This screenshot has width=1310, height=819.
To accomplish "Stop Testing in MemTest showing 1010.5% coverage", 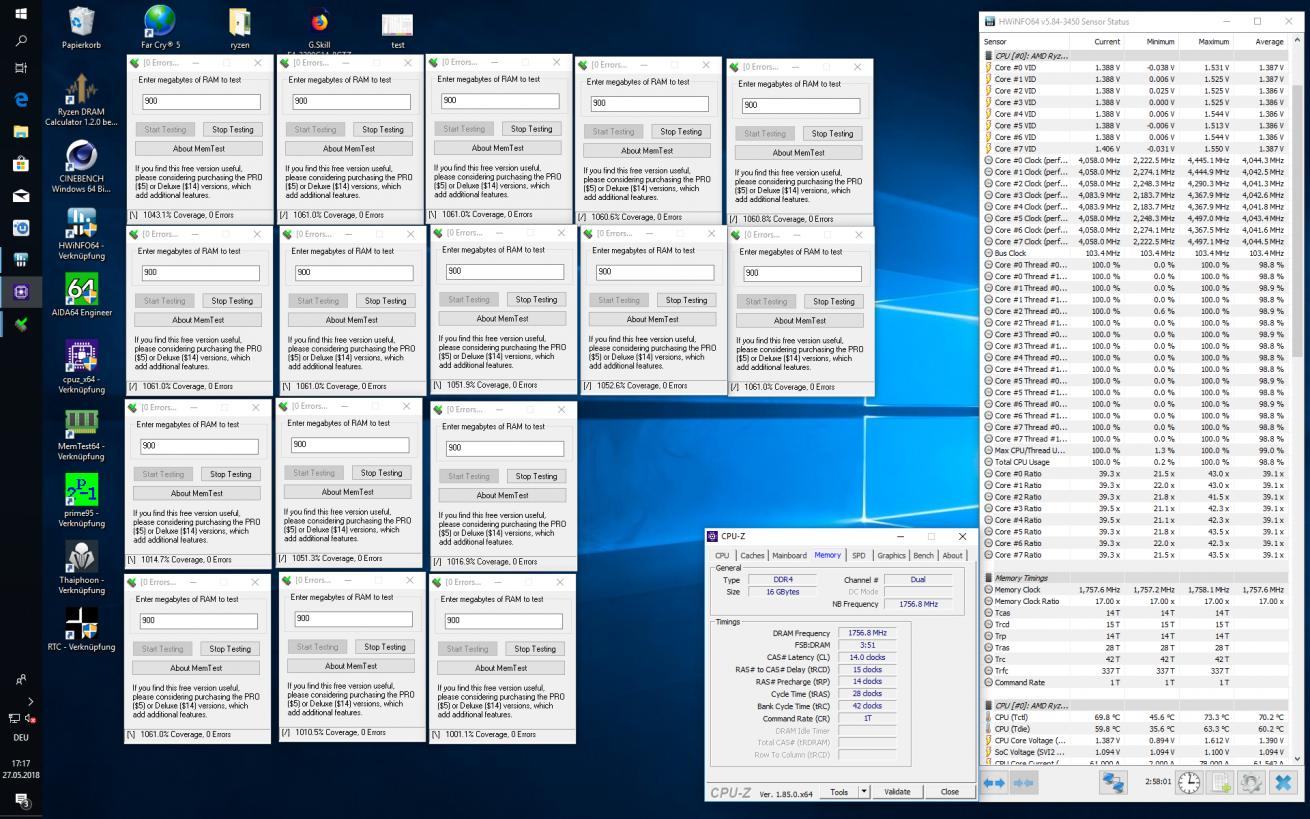I will tap(384, 647).
